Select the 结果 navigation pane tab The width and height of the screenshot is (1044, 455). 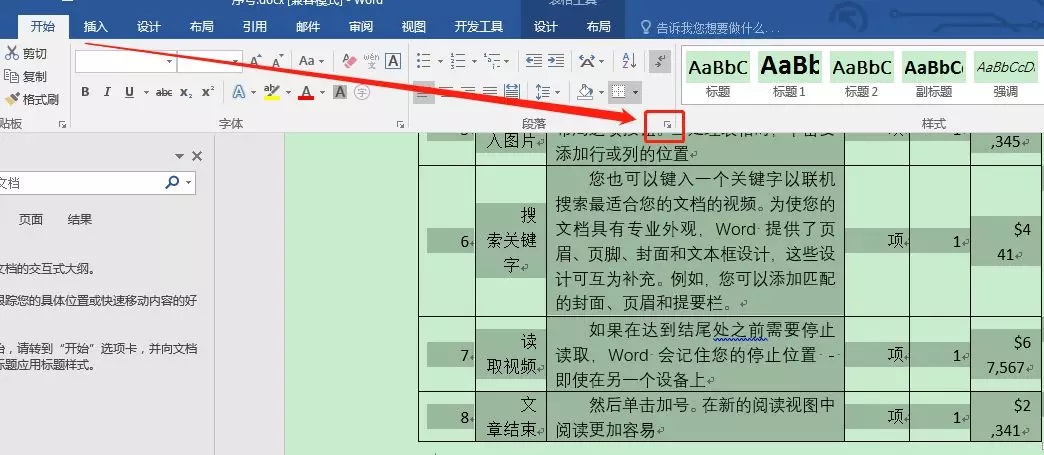tap(79, 219)
